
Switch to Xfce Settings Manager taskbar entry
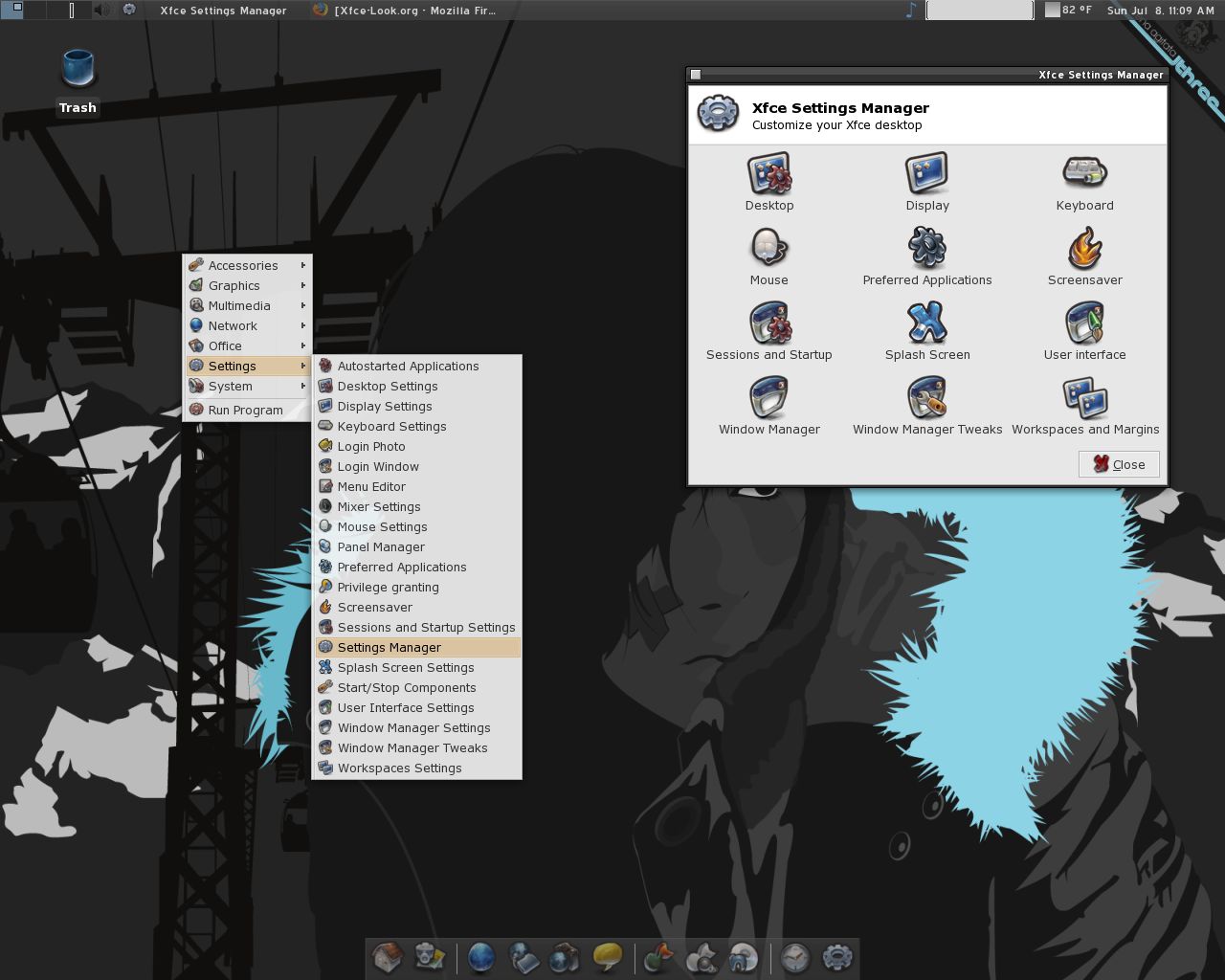[x=223, y=11]
